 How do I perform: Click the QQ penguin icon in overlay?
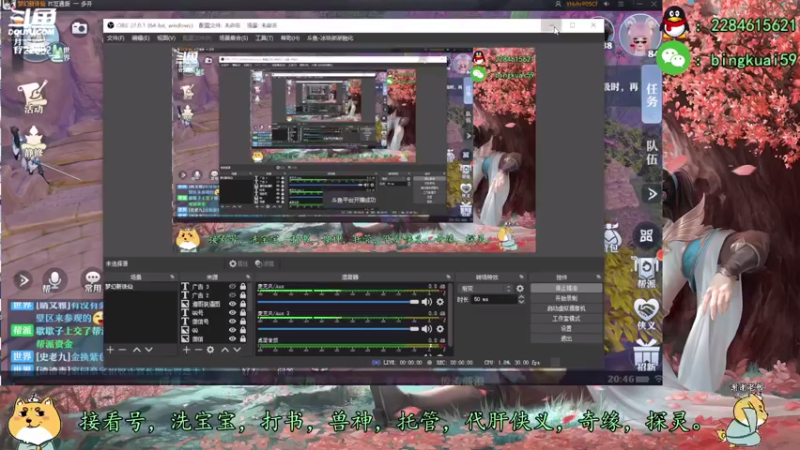click(675, 22)
